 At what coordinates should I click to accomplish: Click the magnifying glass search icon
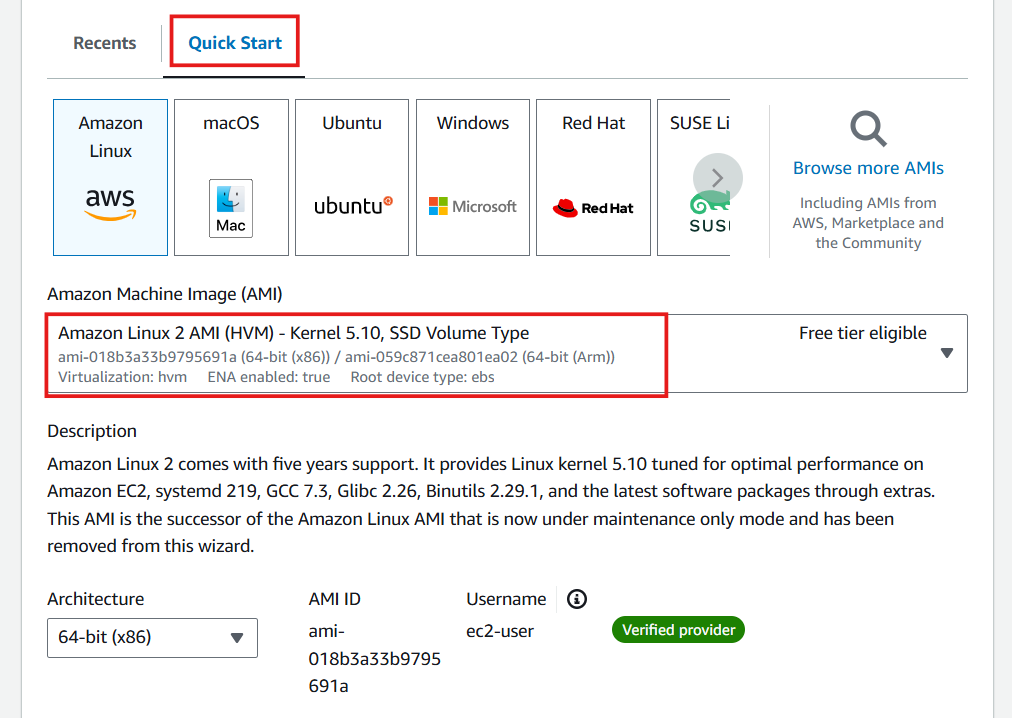coord(868,129)
